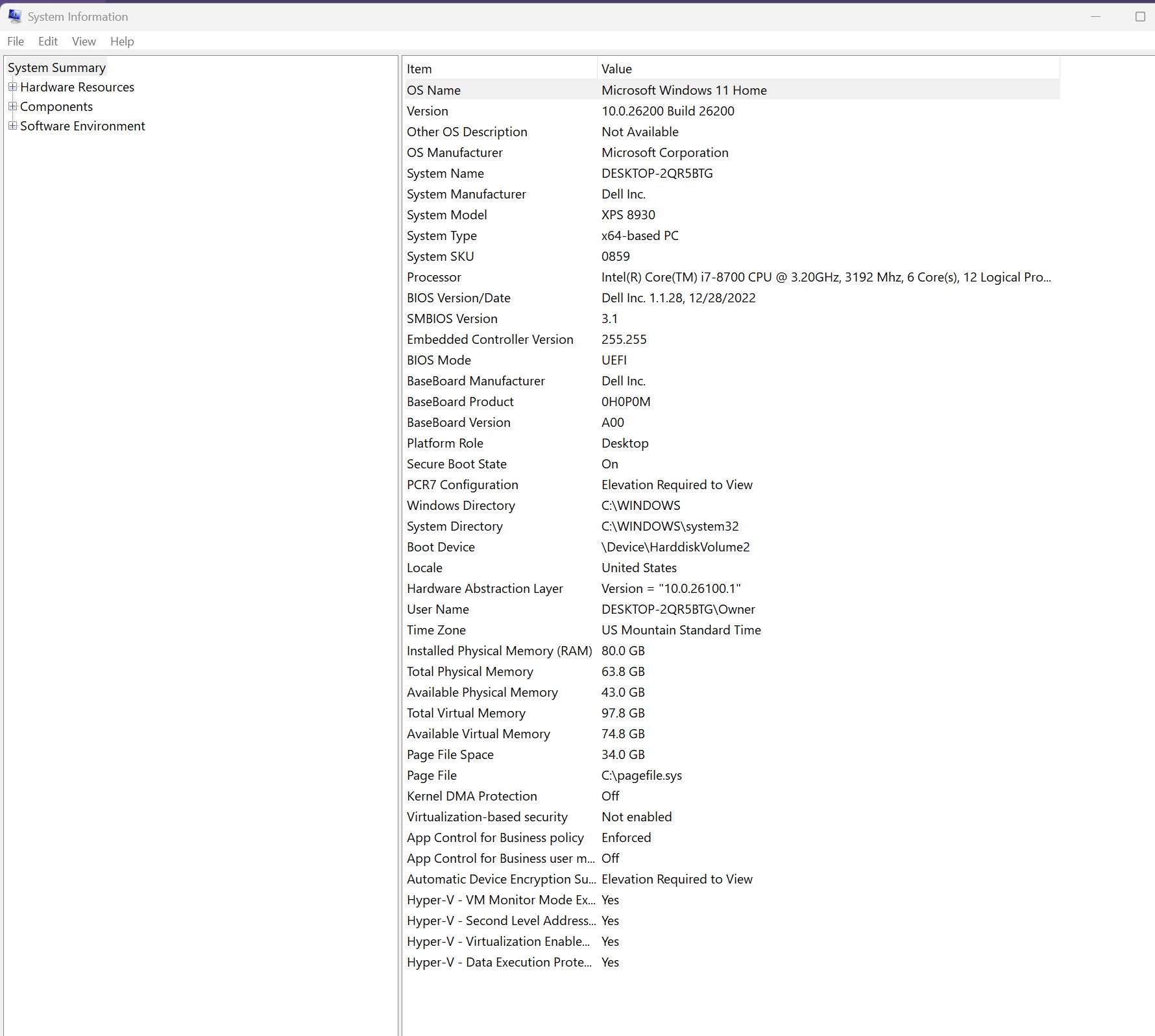Select the System Name row label
This screenshot has height=1036, width=1155.
tap(445, 173)
